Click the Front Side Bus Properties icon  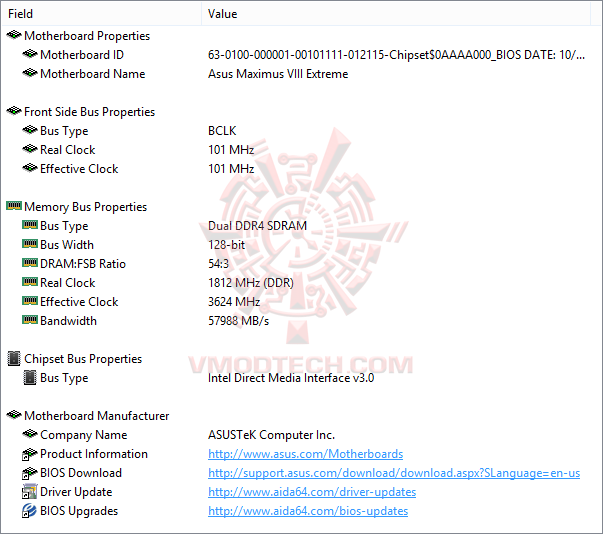[14, 111]
